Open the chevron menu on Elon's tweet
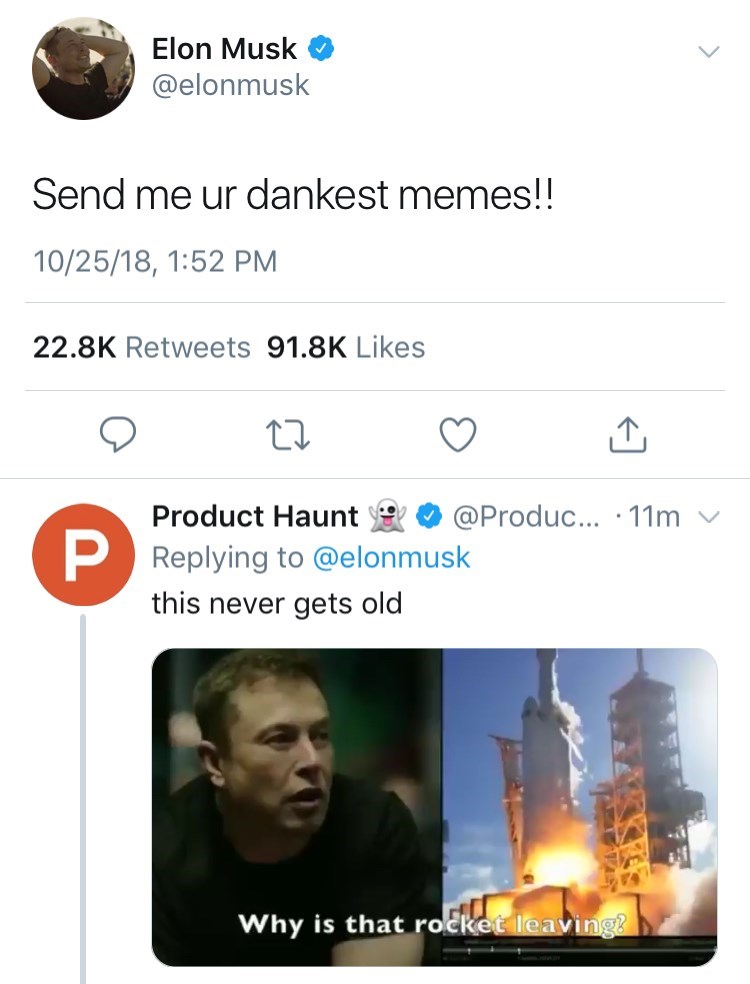750x984 pixels. 707,51
